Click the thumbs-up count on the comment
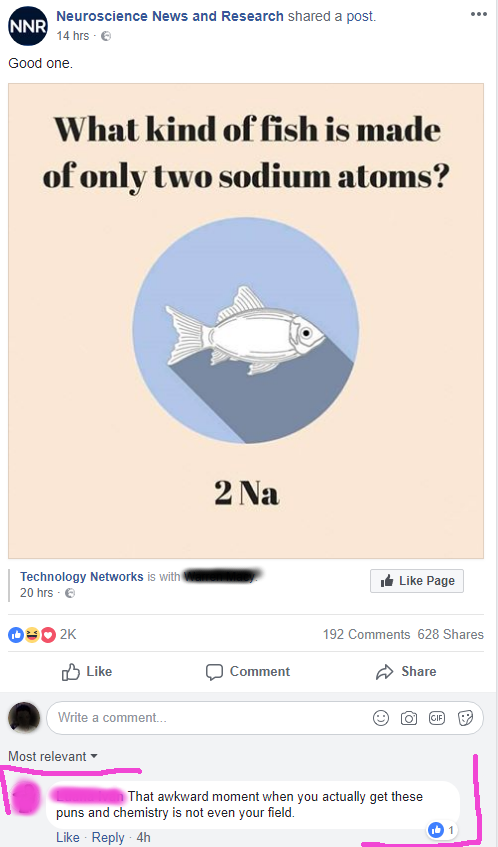The height and width of the screenshot is (847, 498). (443, 830)
